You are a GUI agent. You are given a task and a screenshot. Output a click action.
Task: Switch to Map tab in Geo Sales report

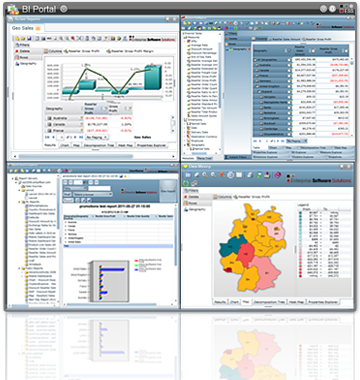click(76, 146)
